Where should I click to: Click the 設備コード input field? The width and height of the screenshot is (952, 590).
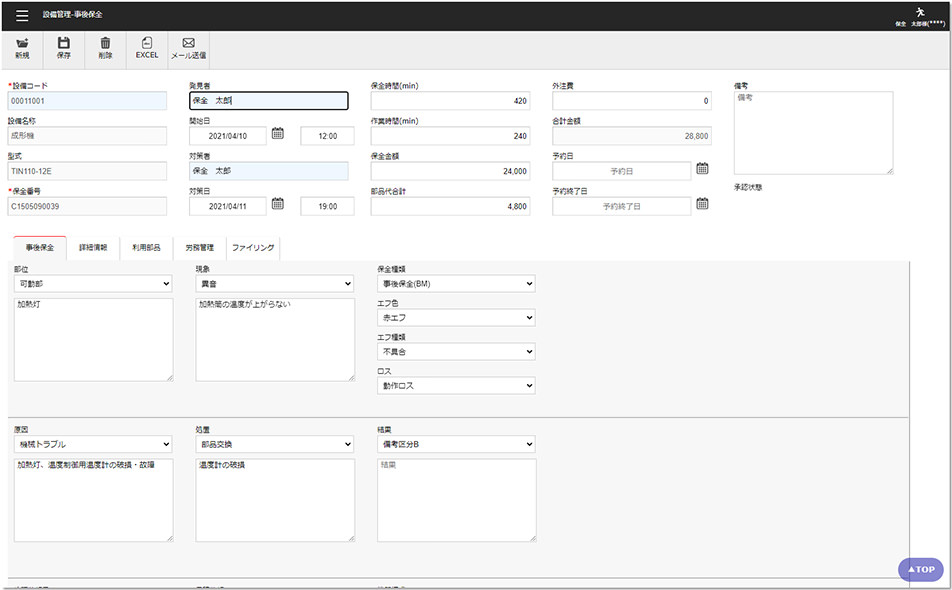(87, 101)
